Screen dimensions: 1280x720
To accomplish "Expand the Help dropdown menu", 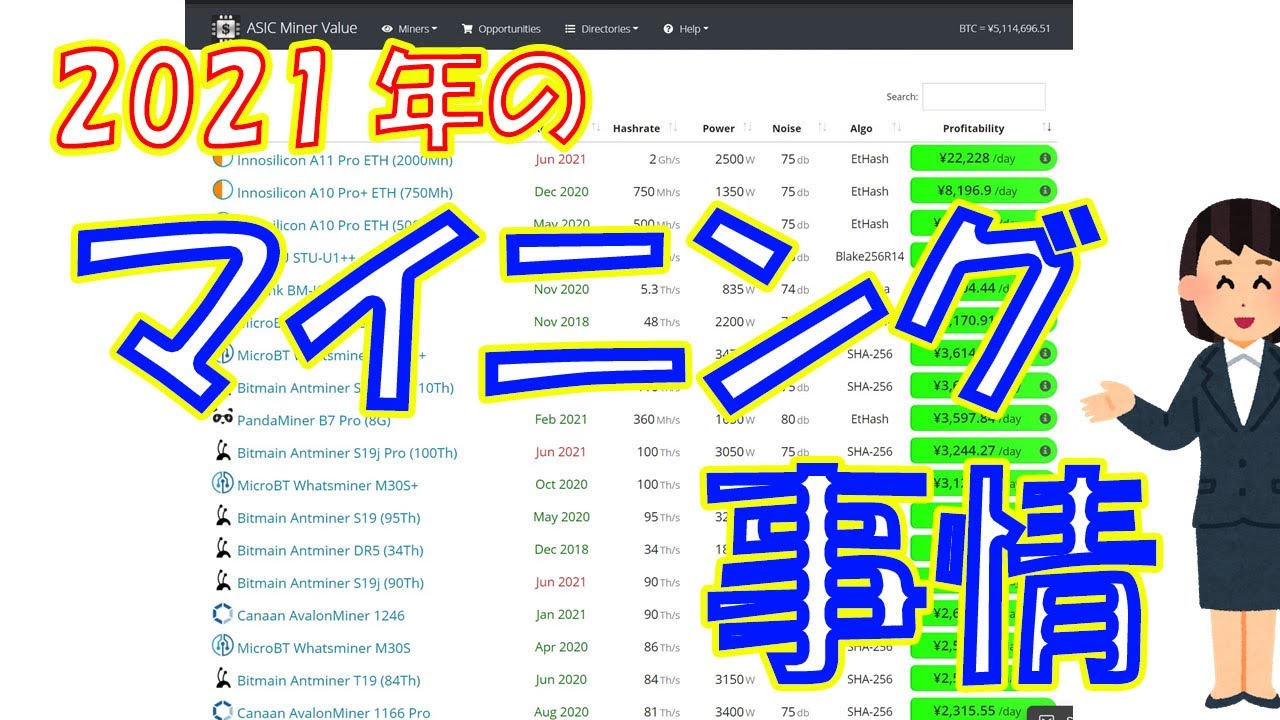I will (686, 29).
